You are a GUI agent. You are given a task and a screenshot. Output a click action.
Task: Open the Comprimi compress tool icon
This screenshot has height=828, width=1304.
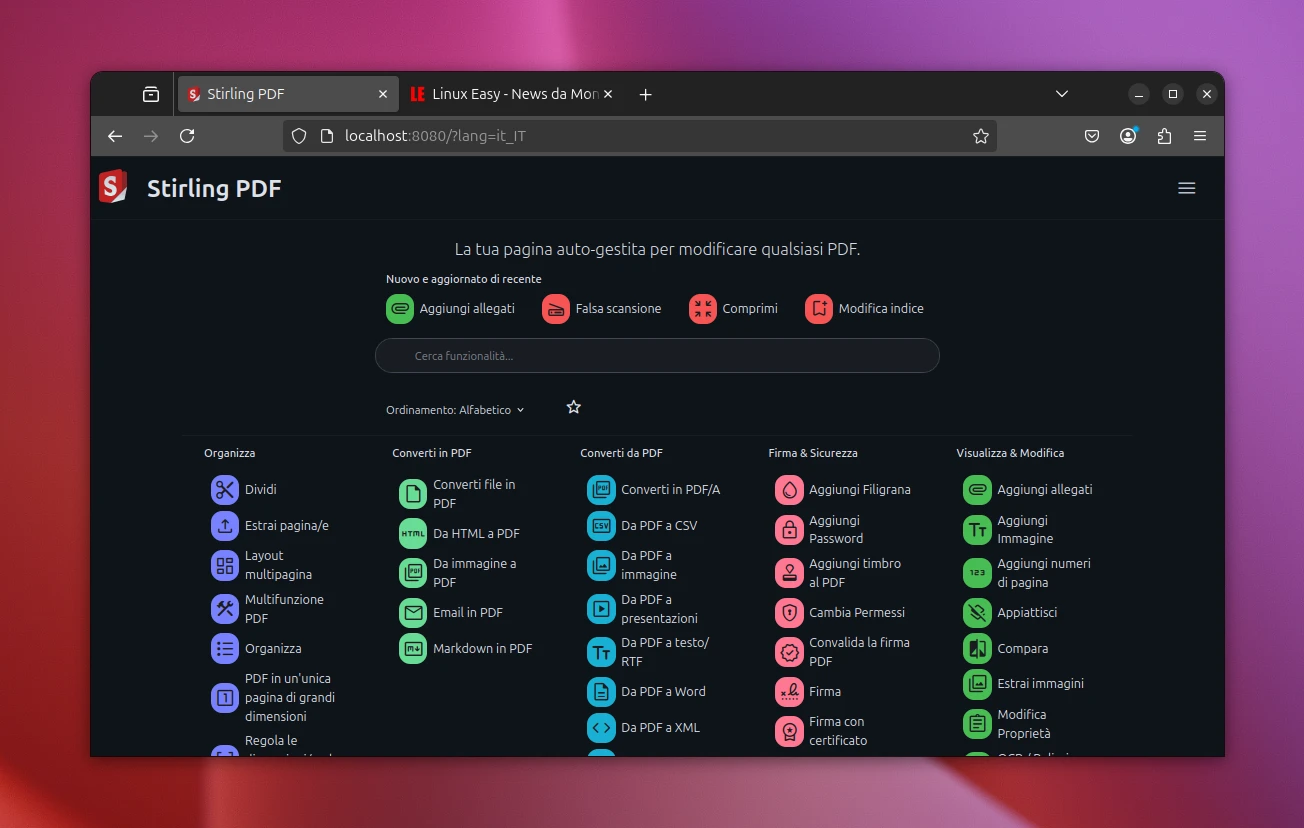[703, 309]
